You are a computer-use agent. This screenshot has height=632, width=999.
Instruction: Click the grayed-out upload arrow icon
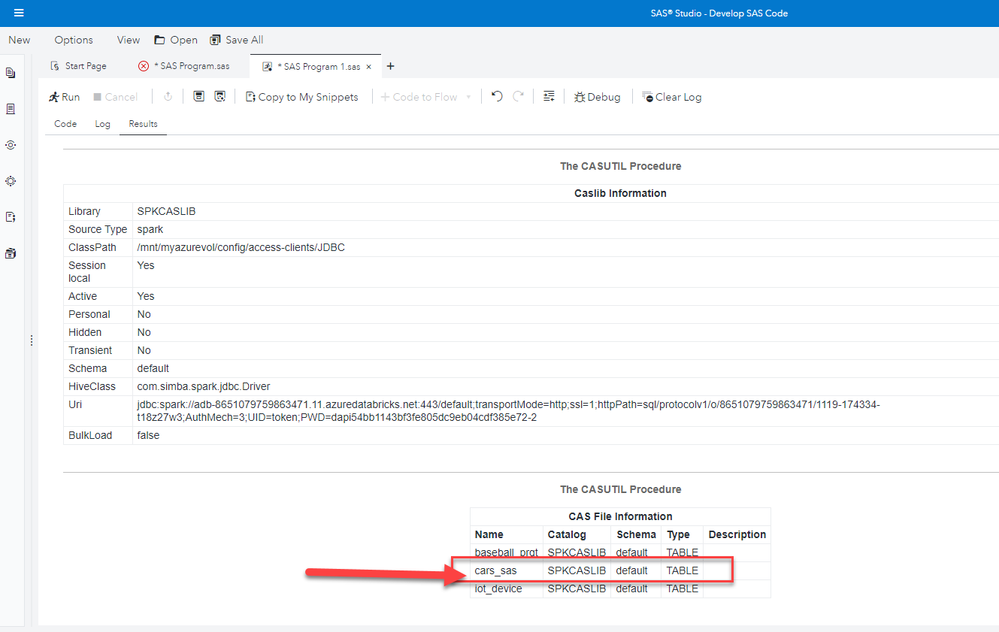pos(168,97)
